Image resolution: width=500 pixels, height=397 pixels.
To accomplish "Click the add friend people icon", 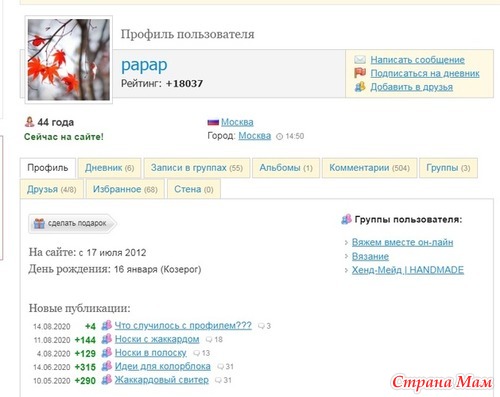I will click(360, 87).
